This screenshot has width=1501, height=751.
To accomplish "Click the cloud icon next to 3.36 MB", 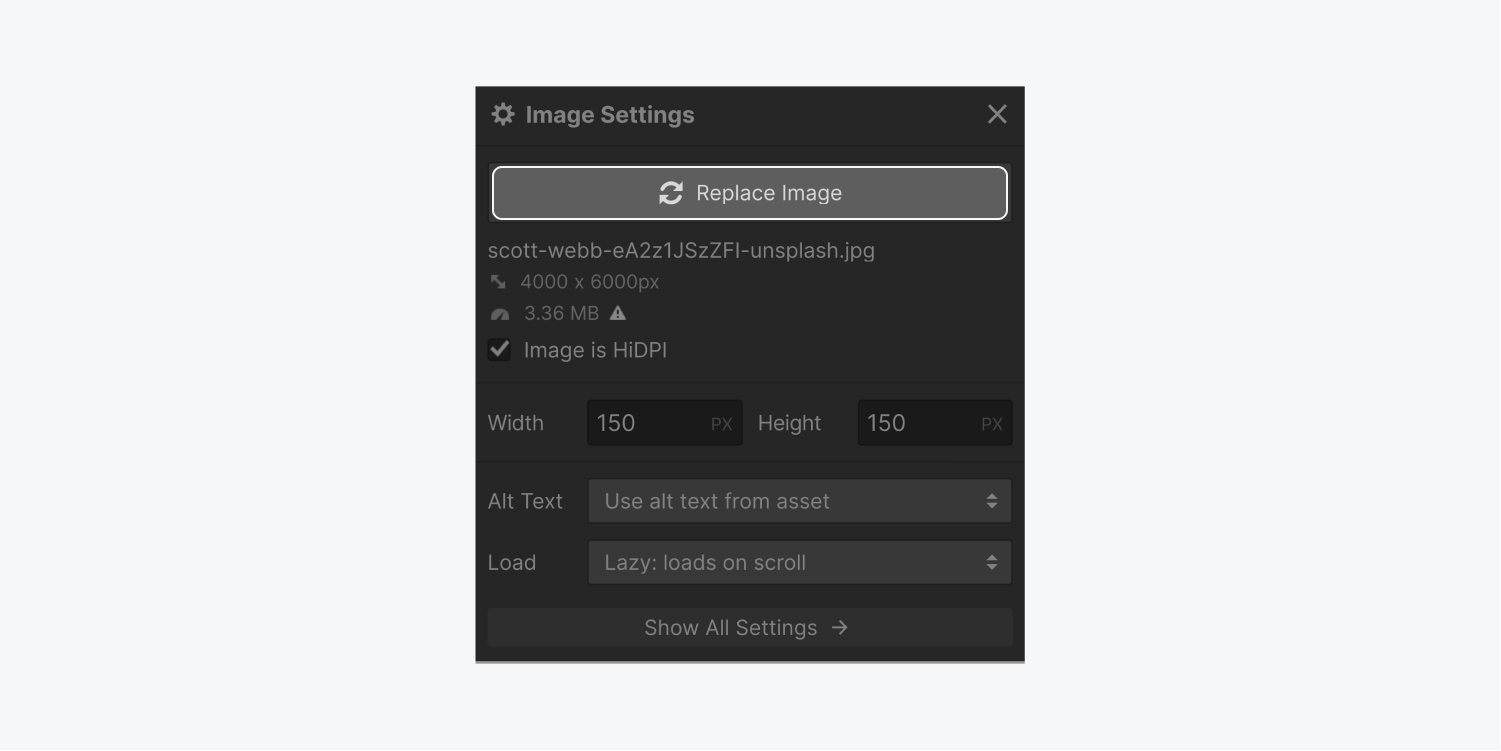I will click(x=499, y=314).
